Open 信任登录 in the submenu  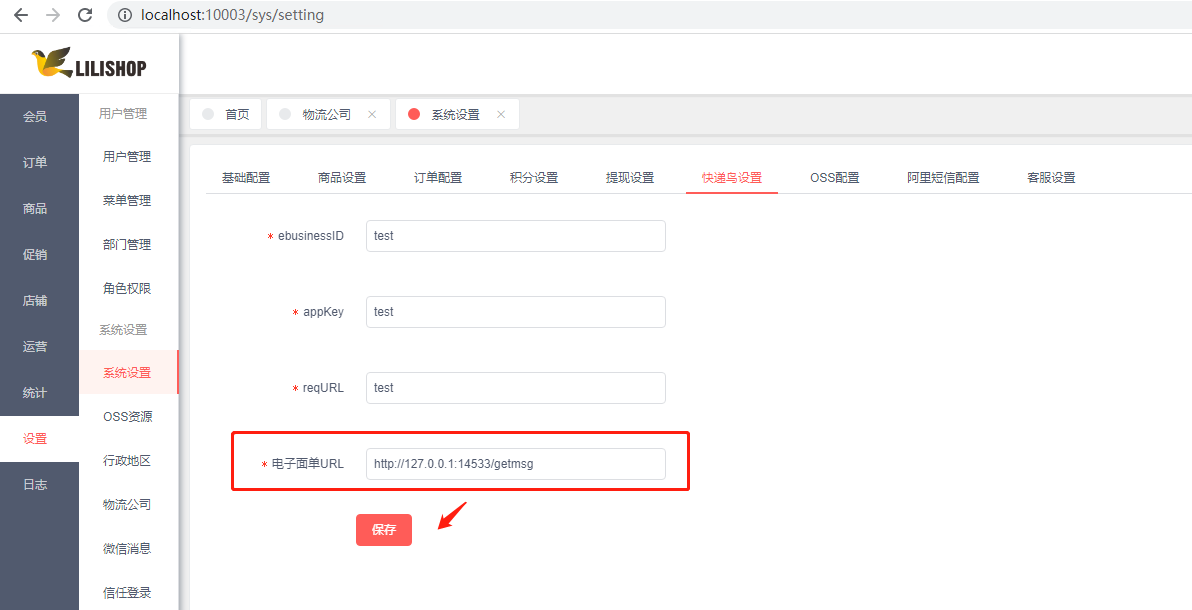(x=128, y=593)
